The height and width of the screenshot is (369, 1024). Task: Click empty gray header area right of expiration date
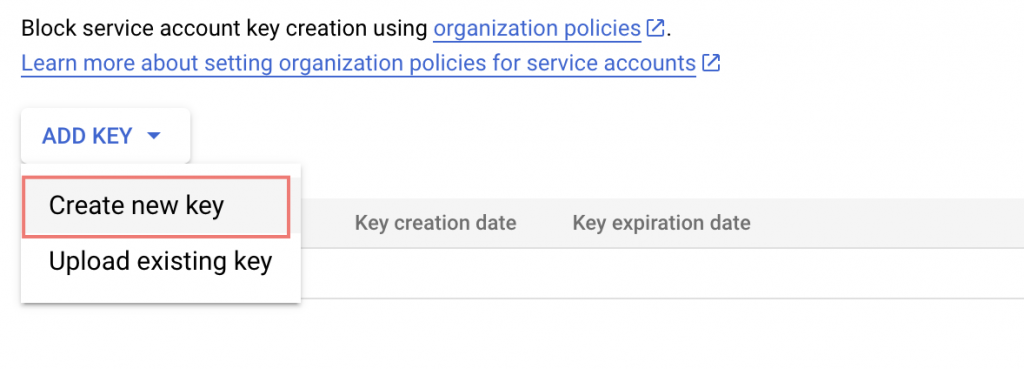(888, 223)
